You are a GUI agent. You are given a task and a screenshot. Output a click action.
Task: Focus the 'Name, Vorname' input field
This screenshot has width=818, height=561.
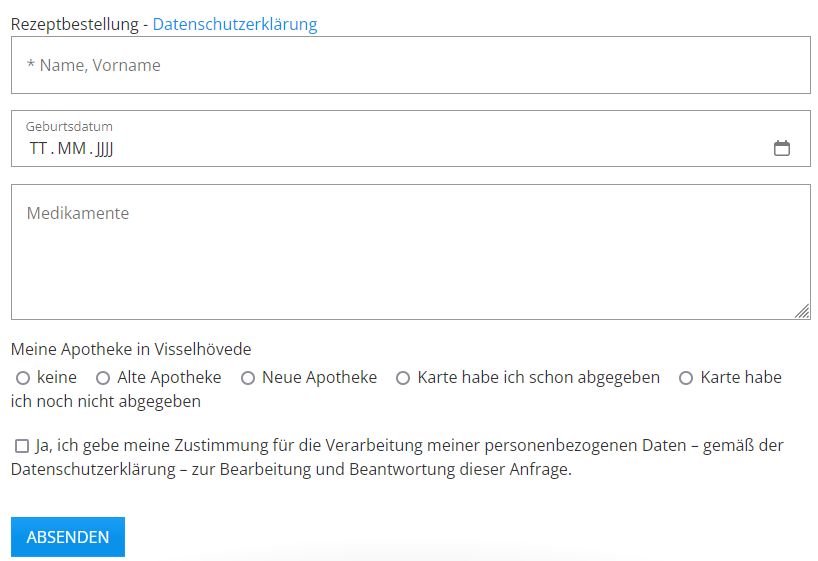(410, 65)
